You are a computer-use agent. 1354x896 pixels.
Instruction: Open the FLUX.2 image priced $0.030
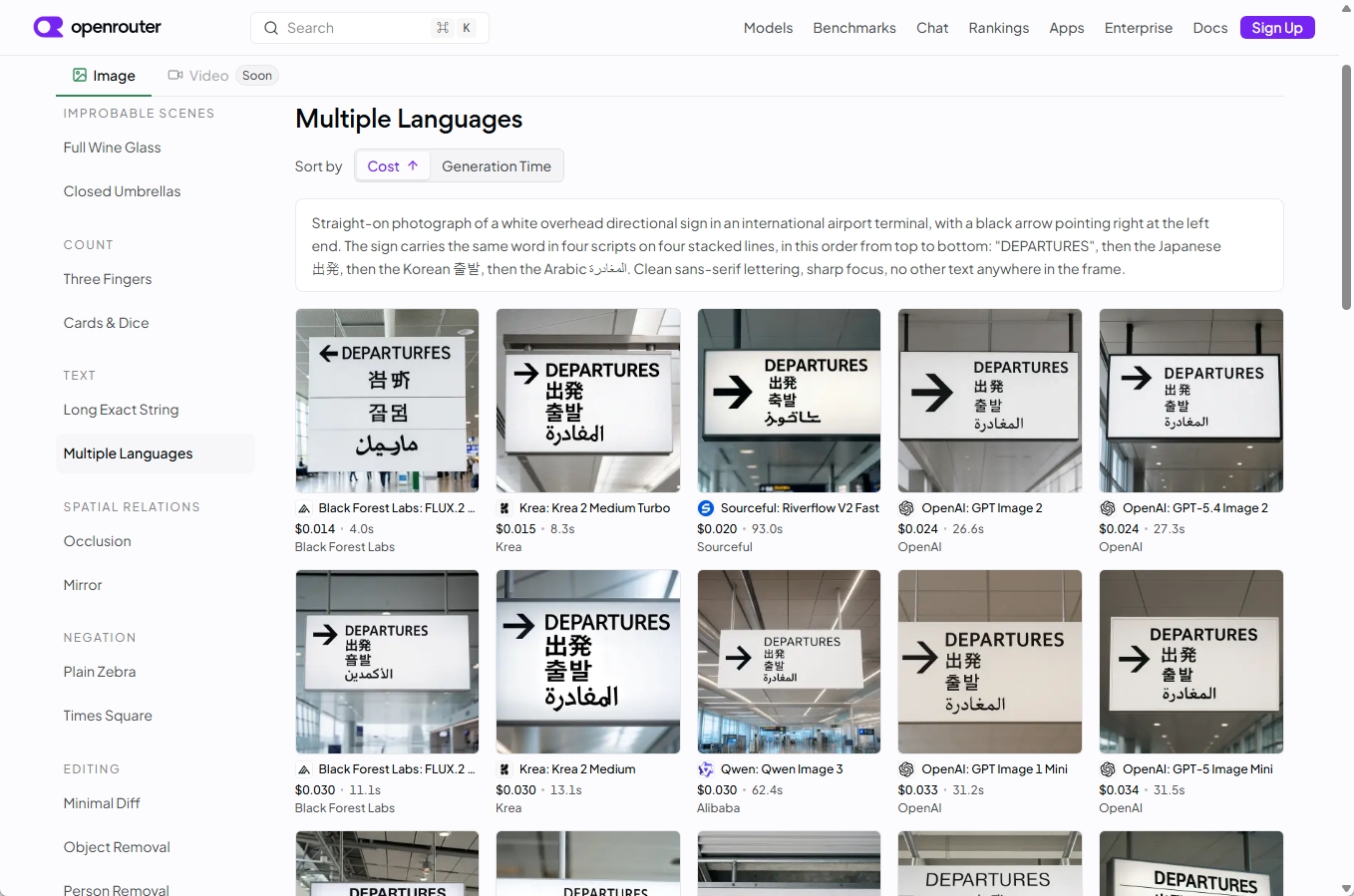coord(387,662)
